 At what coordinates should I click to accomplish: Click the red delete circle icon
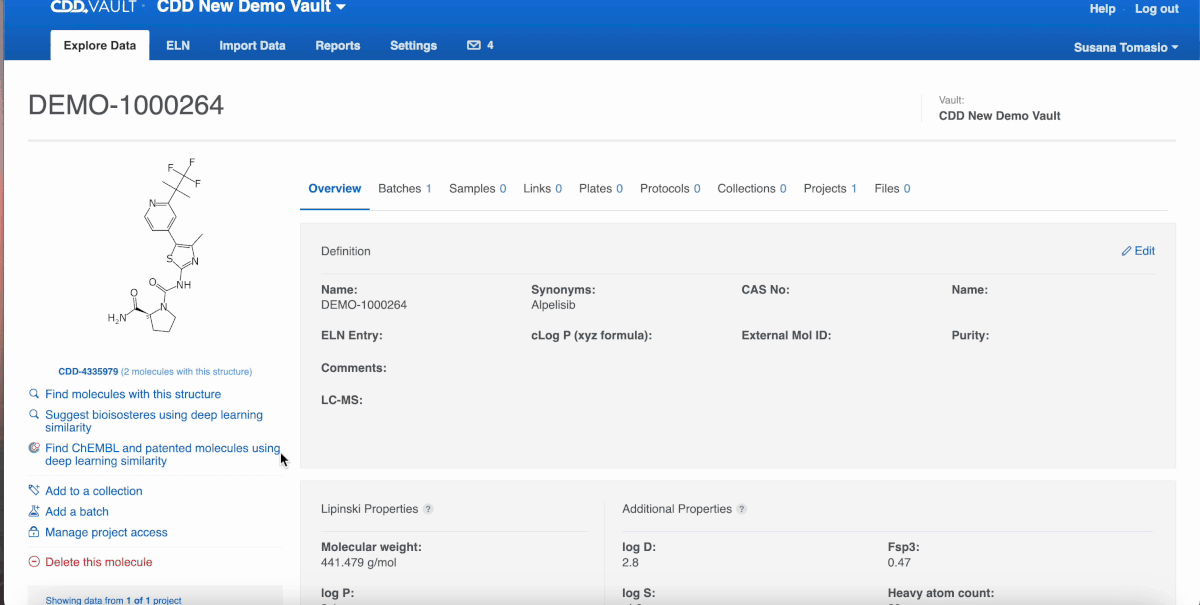click(35, 562)
